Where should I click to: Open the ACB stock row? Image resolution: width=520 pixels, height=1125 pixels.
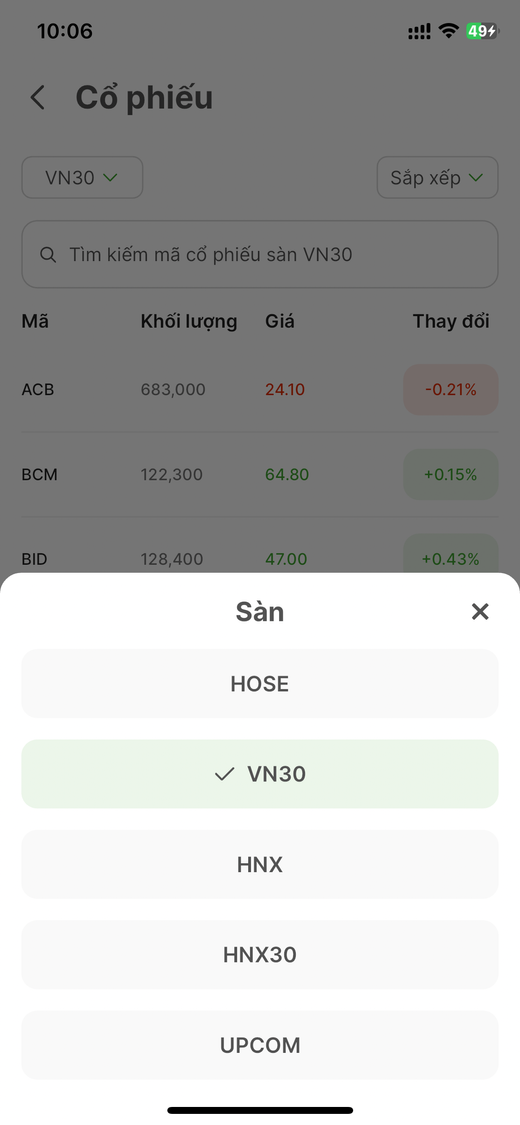[260, 390]
